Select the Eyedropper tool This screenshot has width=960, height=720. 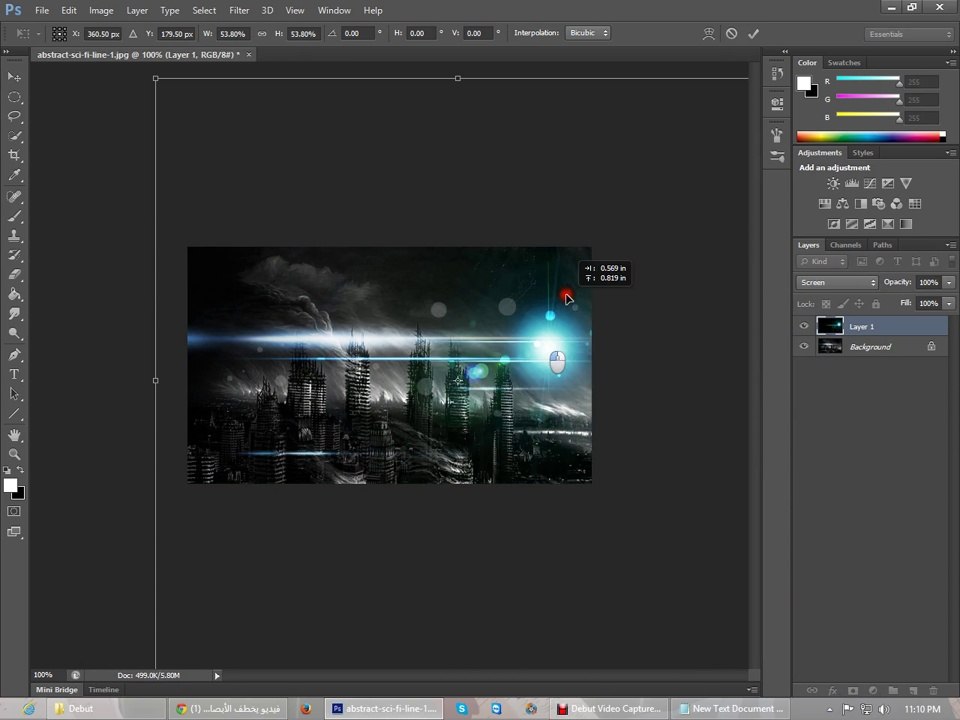pyautogui.click(x=14, y=175)
